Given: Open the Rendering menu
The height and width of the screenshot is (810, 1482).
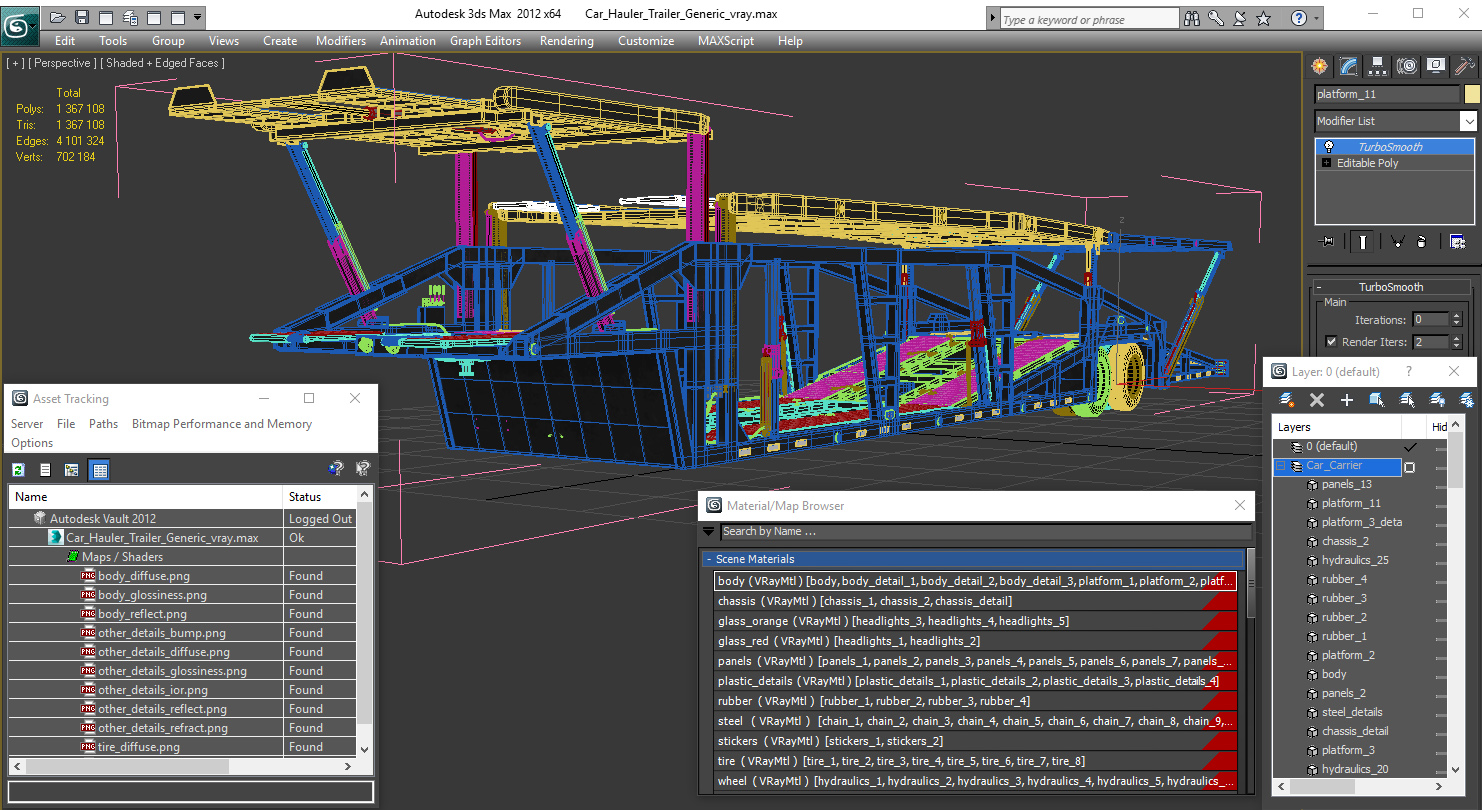Looking at the screenshot, I should click(567, 41).
